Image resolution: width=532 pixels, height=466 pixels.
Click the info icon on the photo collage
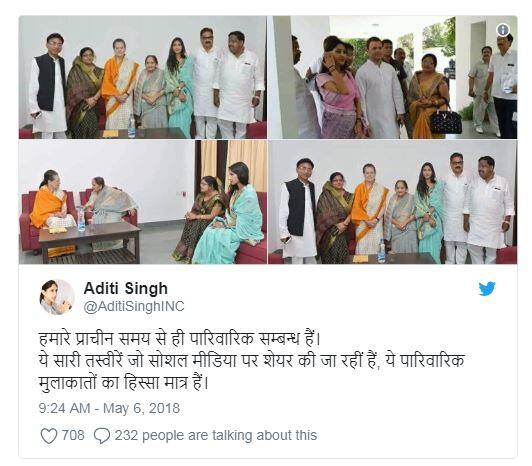pos(503,30)
